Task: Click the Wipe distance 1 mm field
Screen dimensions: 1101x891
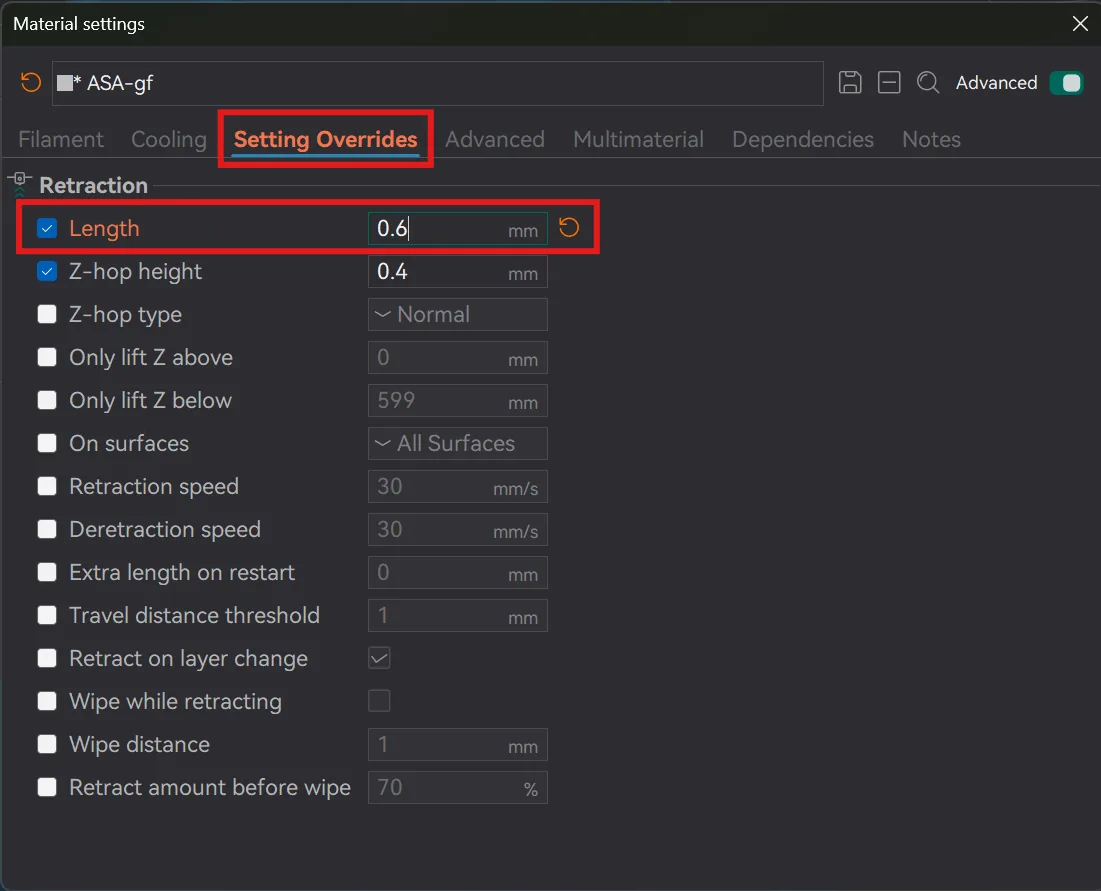Action: tap(458, 744)
